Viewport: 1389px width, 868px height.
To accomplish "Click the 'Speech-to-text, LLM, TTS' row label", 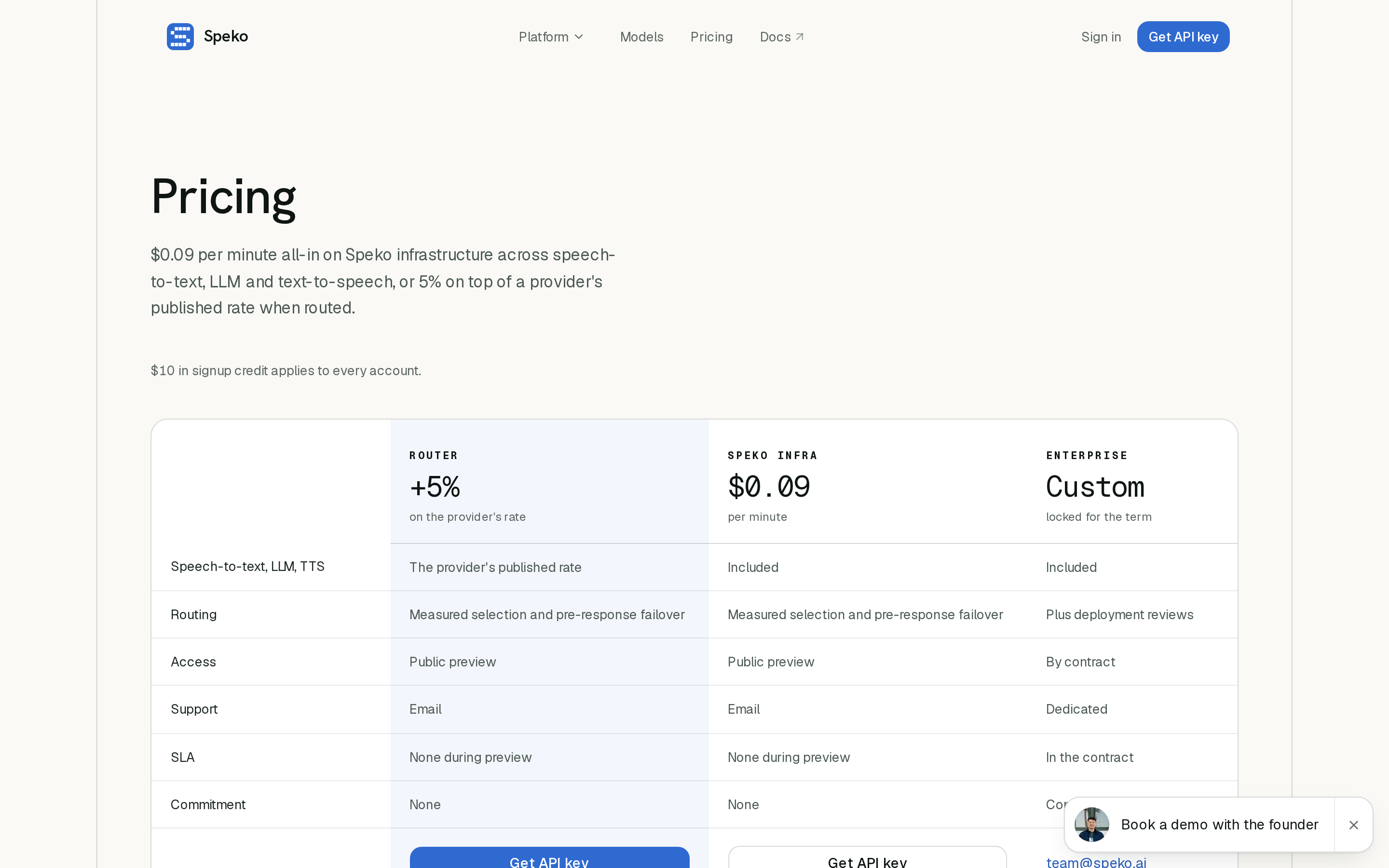I will coord(247,567).
